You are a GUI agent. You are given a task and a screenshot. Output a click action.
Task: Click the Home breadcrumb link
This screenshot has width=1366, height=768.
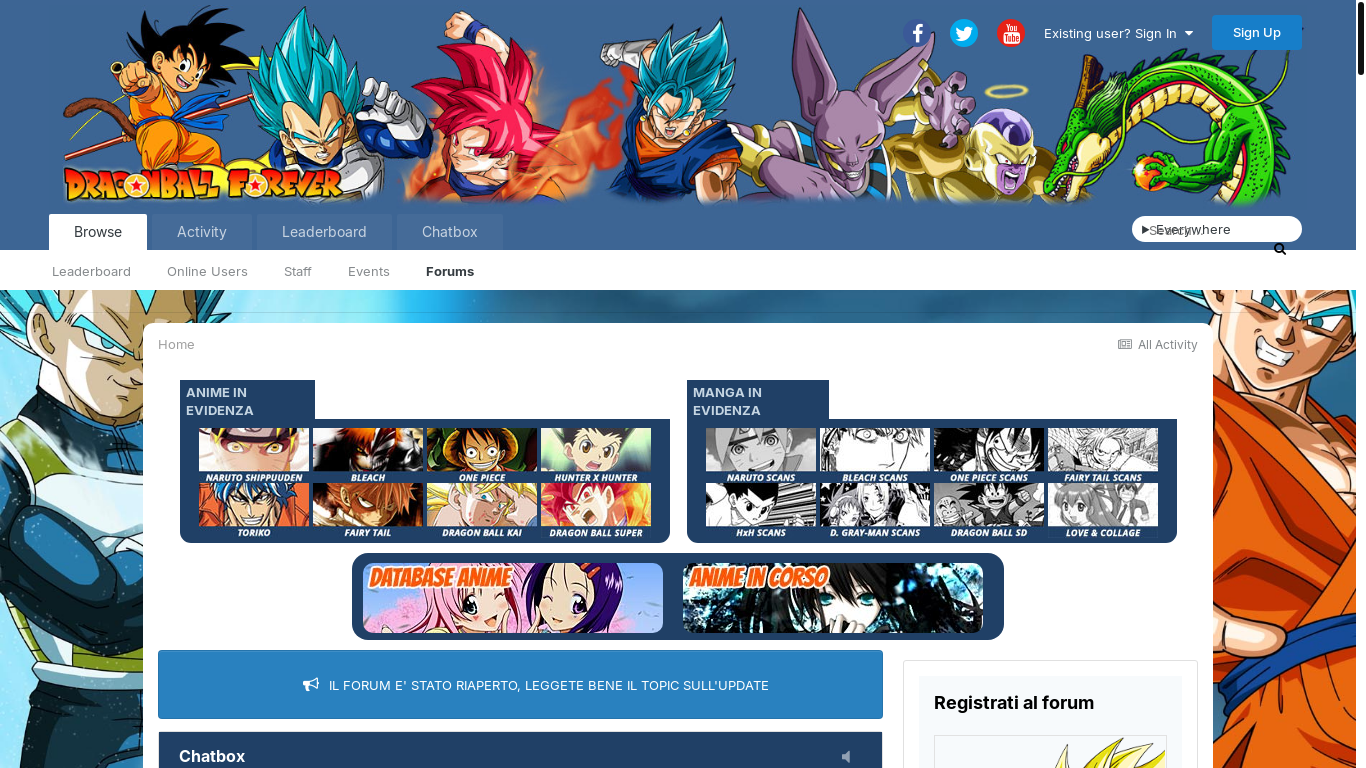pyautogui.click(x=176, y=344)
